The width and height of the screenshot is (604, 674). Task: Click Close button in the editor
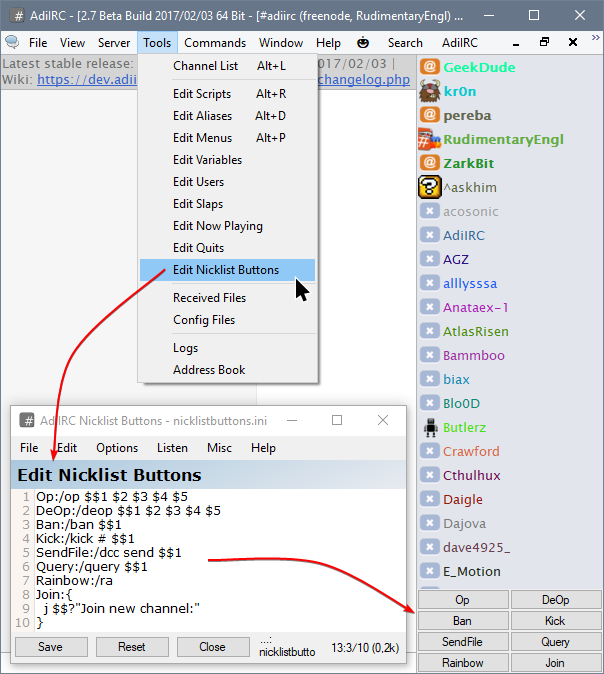[213, 647]
